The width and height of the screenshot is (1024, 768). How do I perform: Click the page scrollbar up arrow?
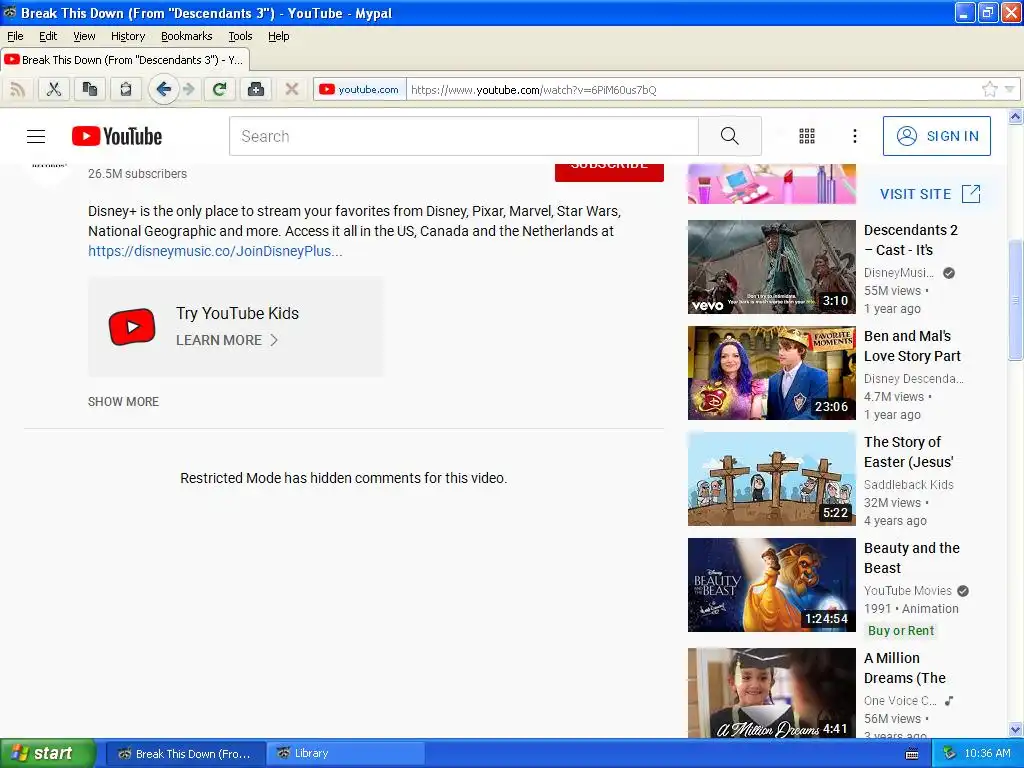[1016, 117]
